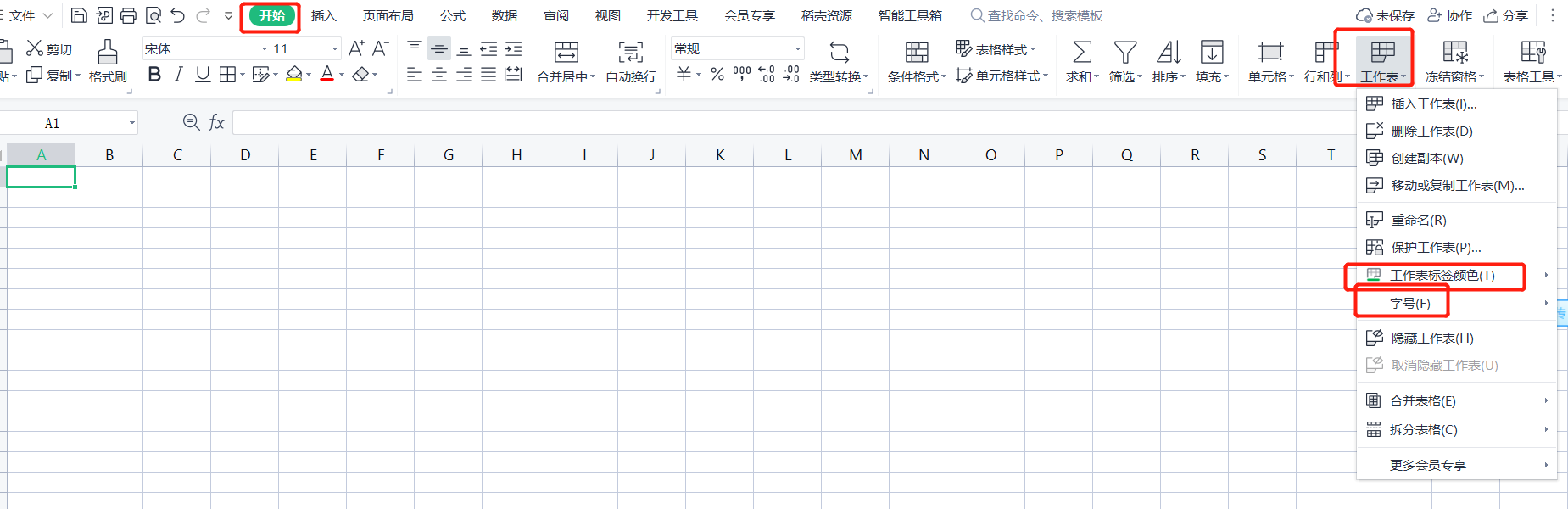The image size is (1568, 509).
Task: Select Hide Worksheet (隐藏工作表) menu item
Action: pyautogui.click(x=1457, y=338)
